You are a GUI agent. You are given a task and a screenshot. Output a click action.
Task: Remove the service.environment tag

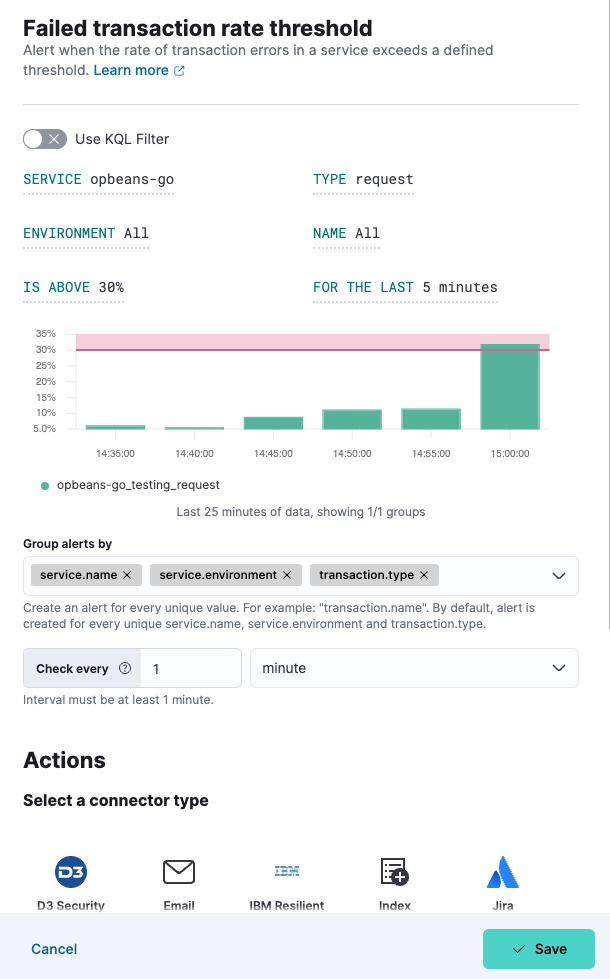coord(287,575)
